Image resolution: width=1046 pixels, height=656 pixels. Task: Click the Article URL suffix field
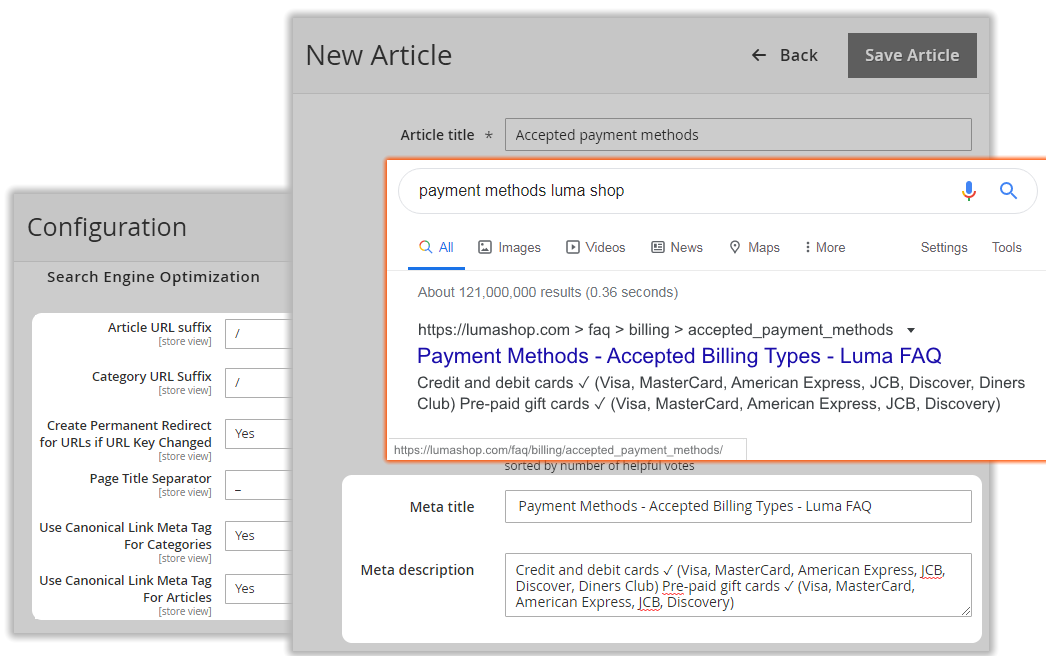click(x=259, y=334)
